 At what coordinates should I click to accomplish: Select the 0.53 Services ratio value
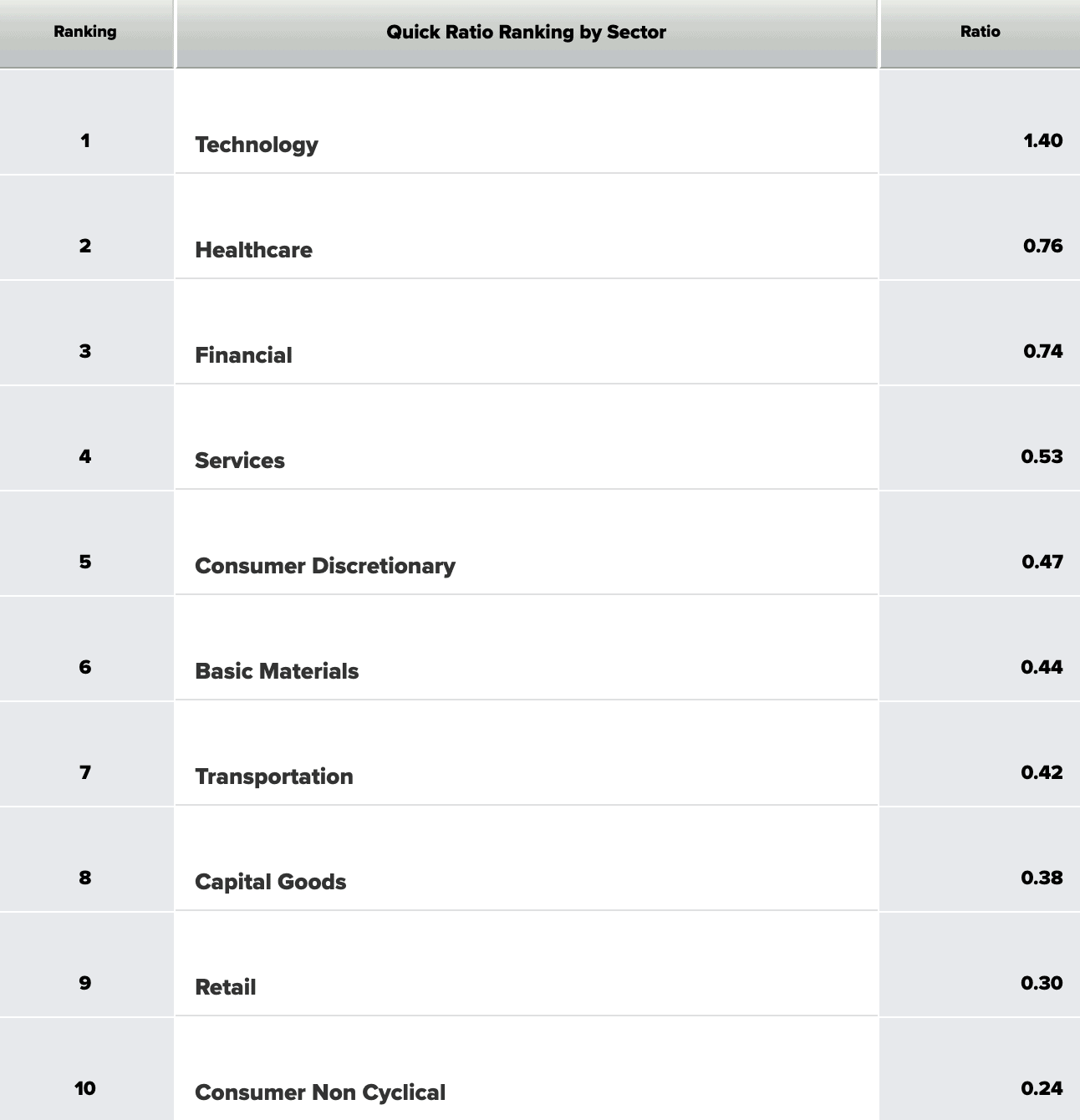[x=1042, y=456]
